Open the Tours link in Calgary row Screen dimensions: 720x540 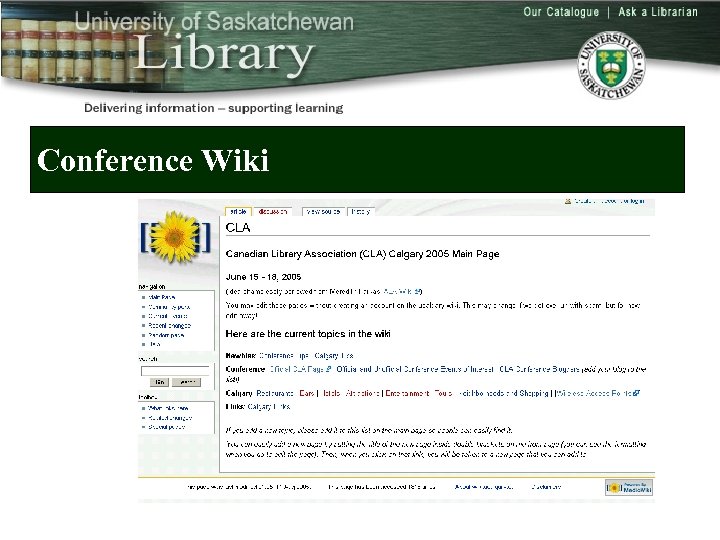[x=443, y=393]
